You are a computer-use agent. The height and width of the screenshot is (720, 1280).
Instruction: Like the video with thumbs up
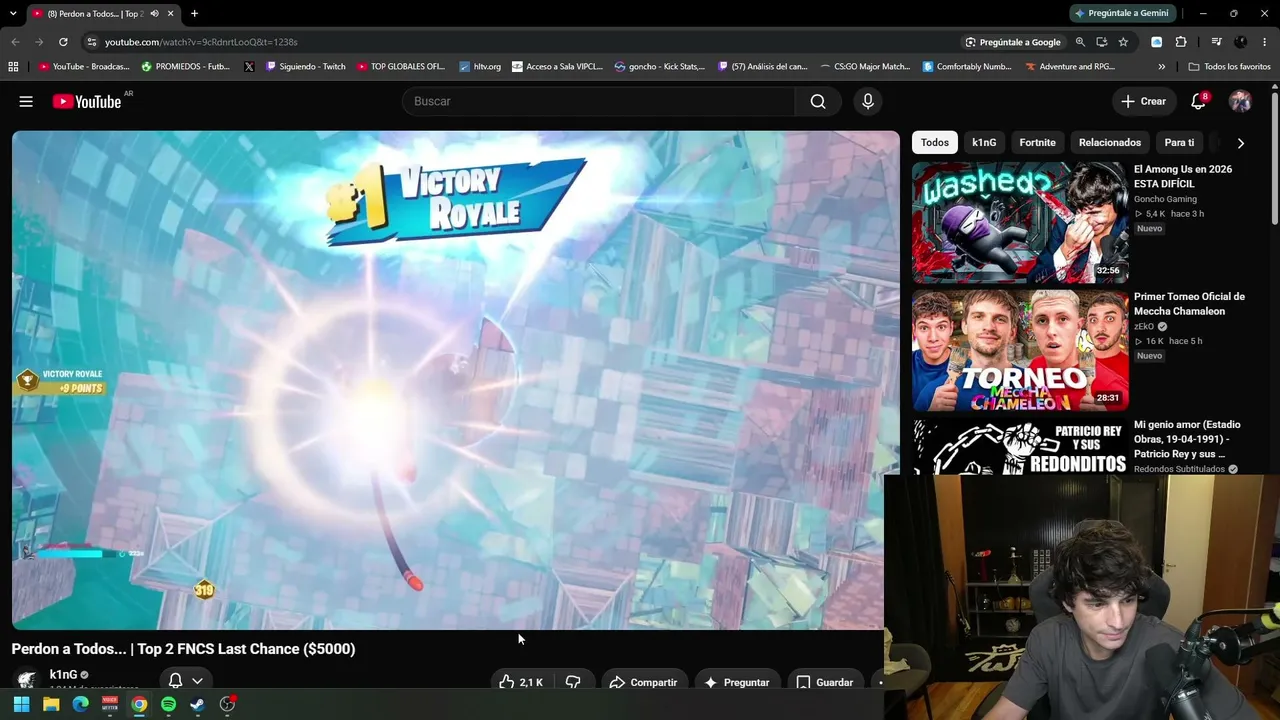point(521,682)
